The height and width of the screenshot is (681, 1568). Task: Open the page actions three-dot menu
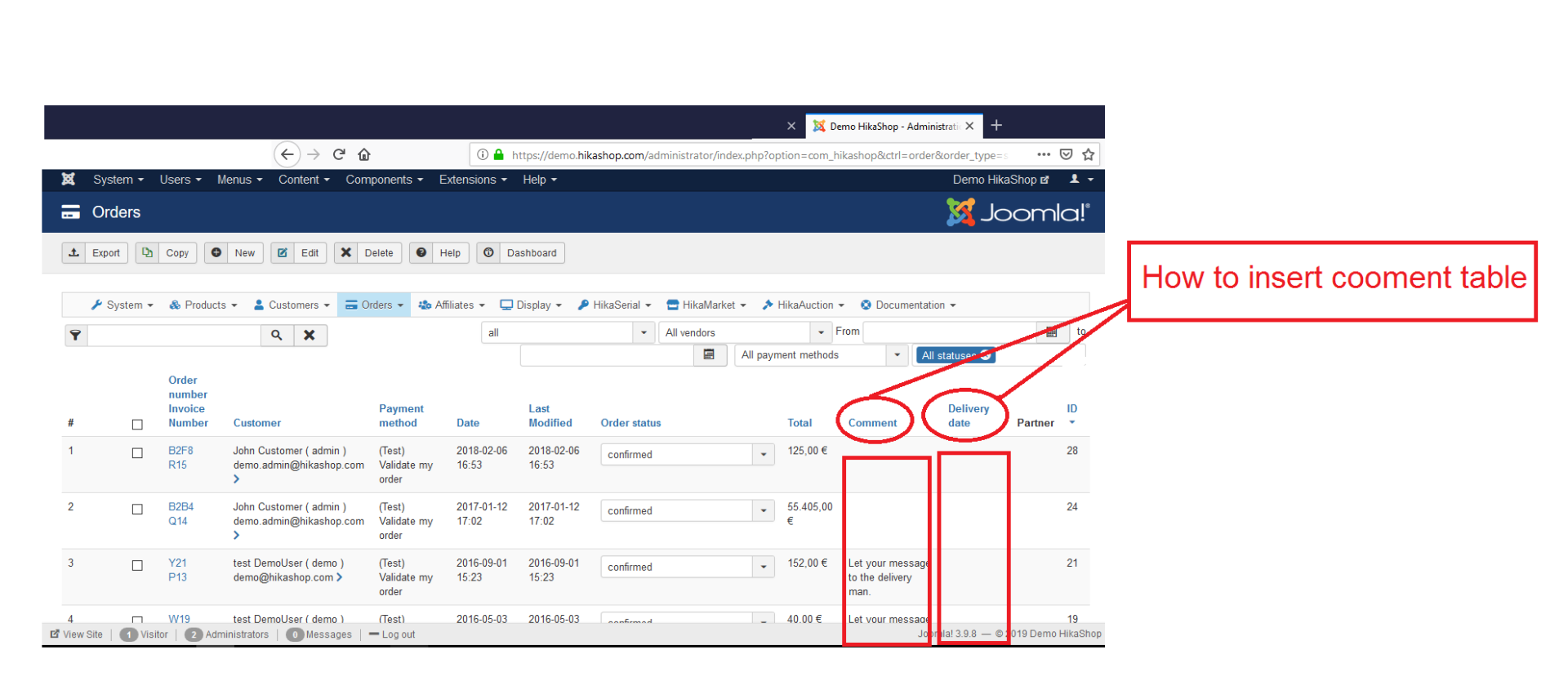[x=1044, y=154]
